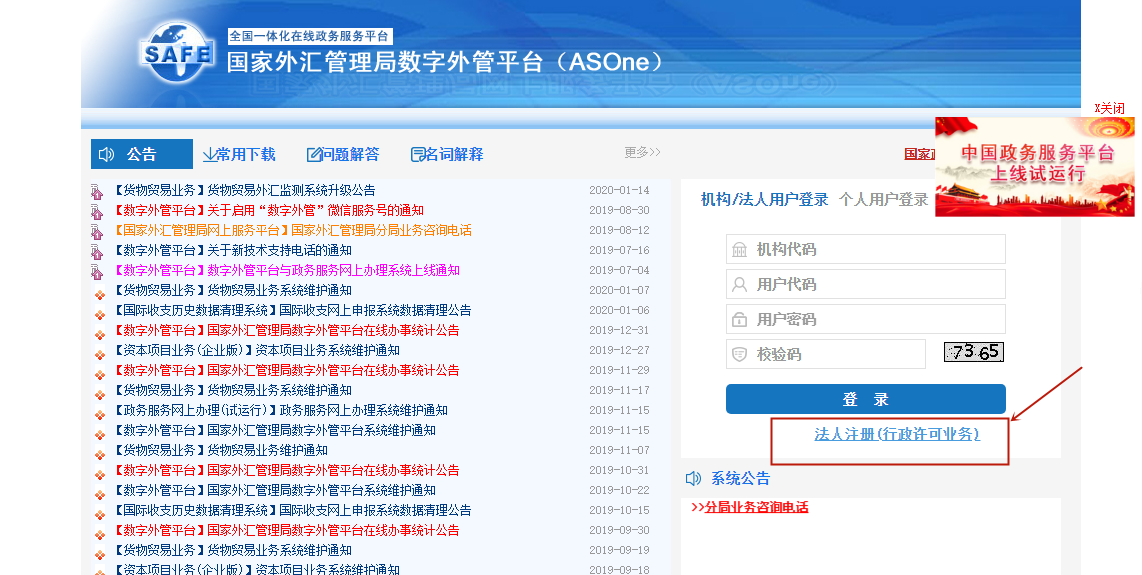Click the shield icon in 校验码 field
This screenshot has width=1142, height=575.
[x=739, y=354]
